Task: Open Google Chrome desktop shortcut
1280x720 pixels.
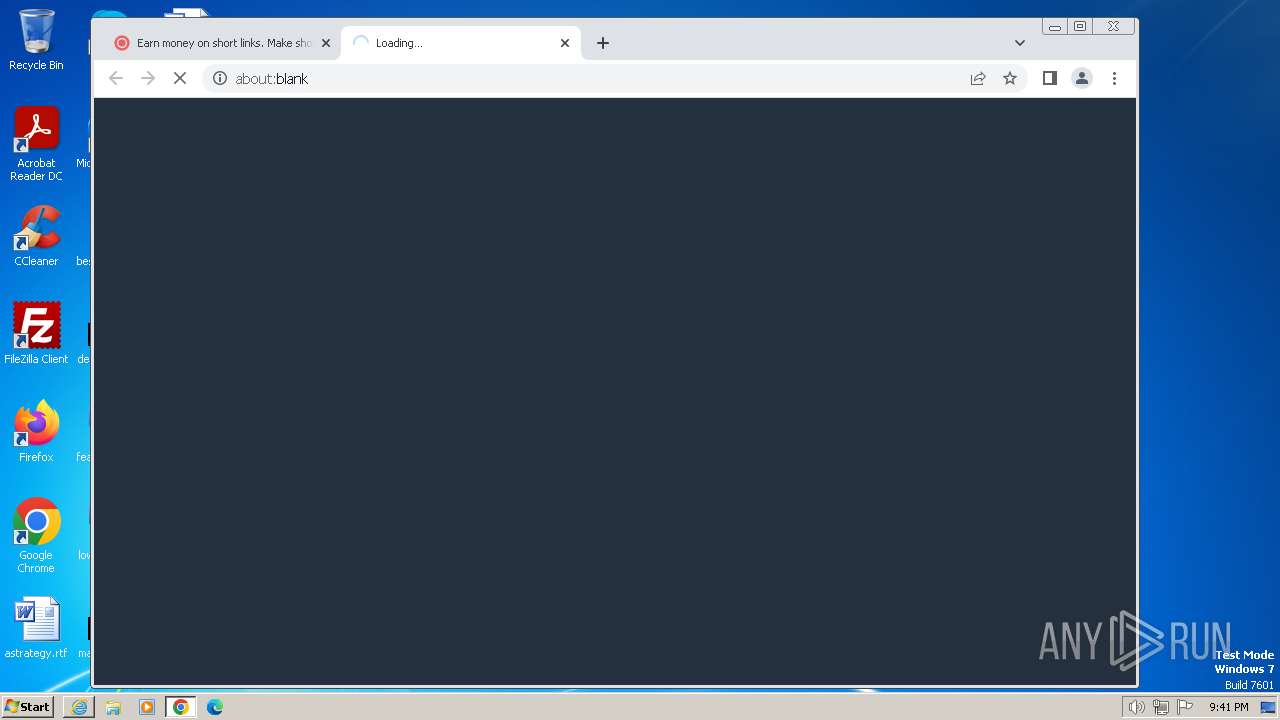Action: click(36, 536)
